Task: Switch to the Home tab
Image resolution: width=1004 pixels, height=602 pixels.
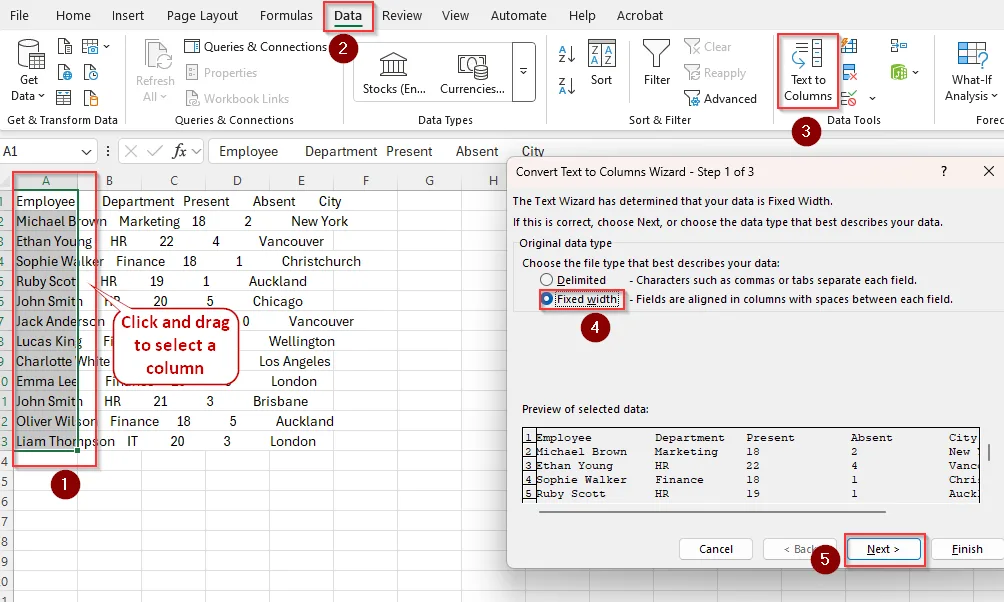Action: 73,15
